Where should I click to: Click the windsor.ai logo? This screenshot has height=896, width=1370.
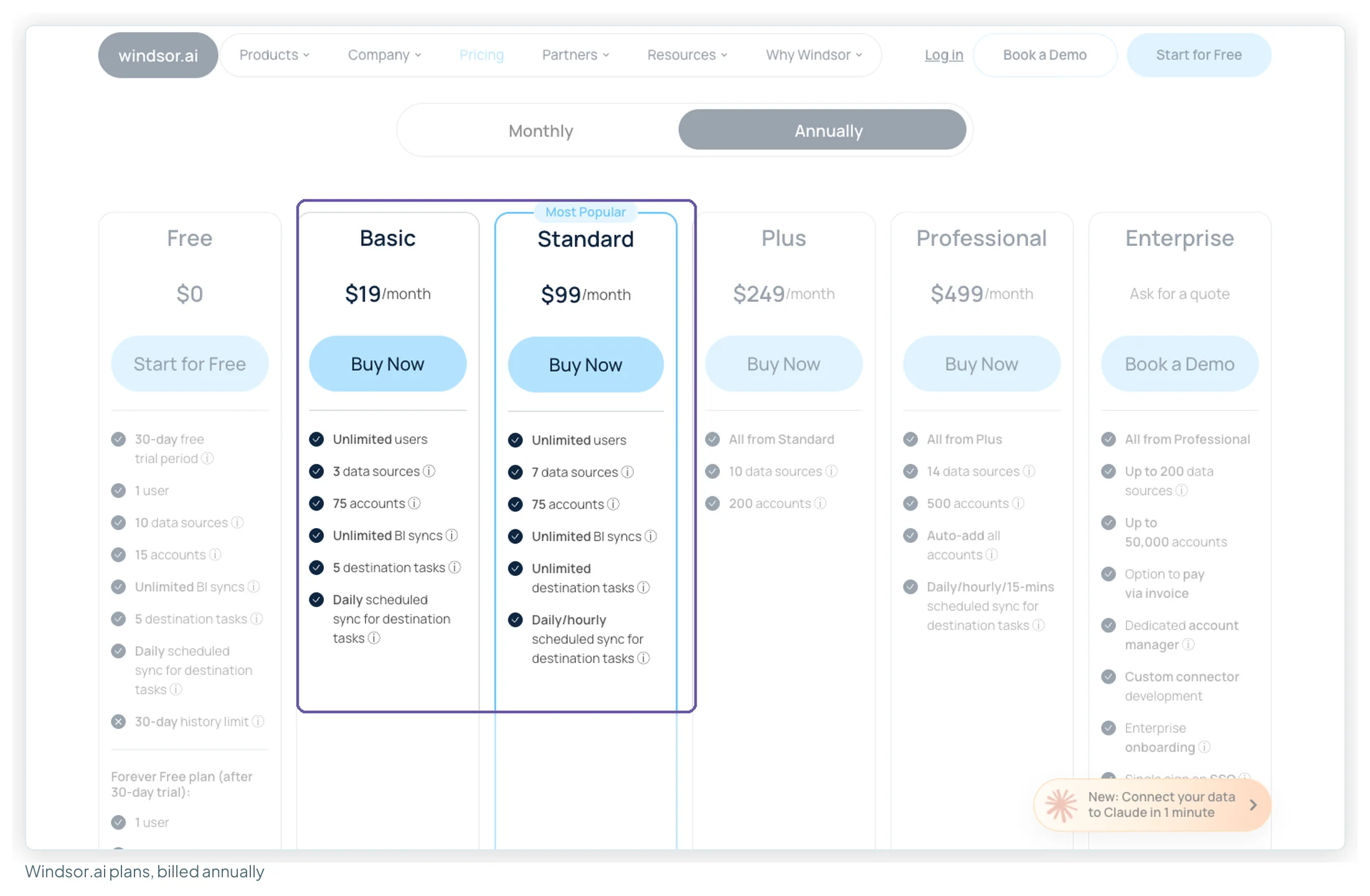(x=158, y=55)
